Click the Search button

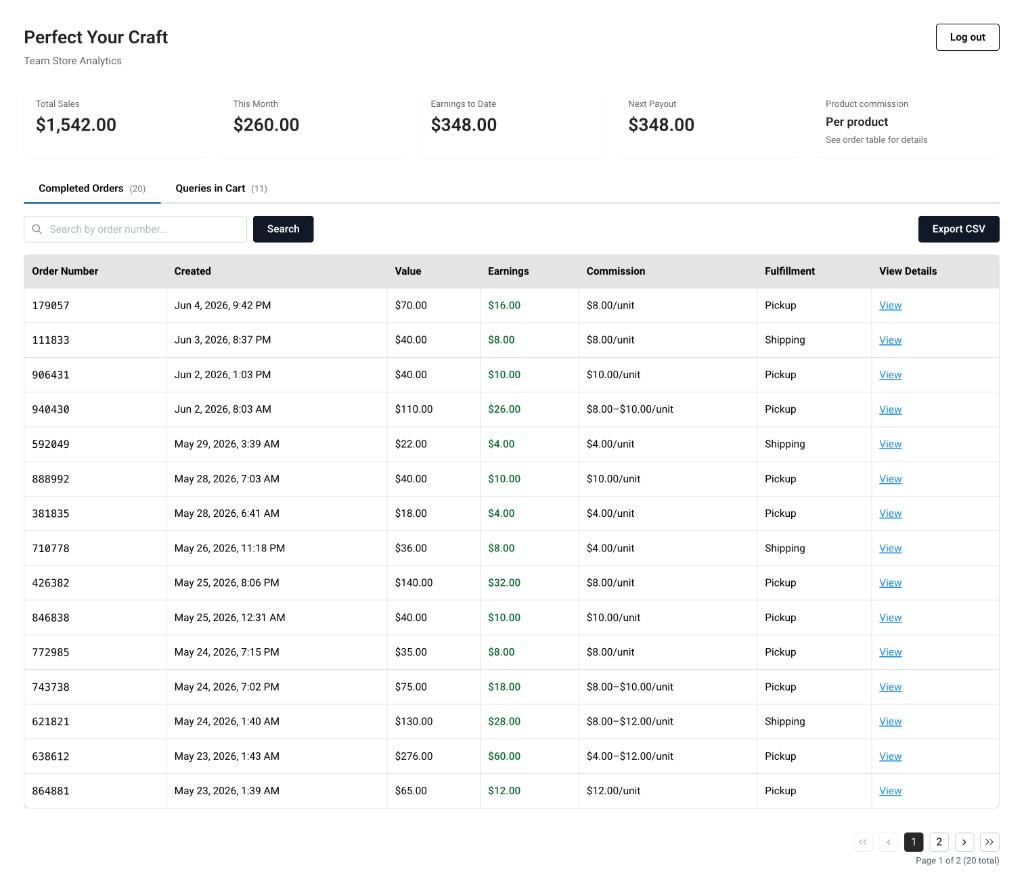283,229
